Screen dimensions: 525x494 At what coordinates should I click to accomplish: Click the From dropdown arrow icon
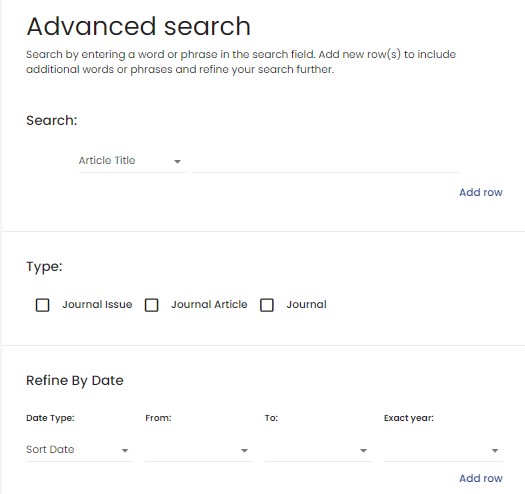point(244,451)
